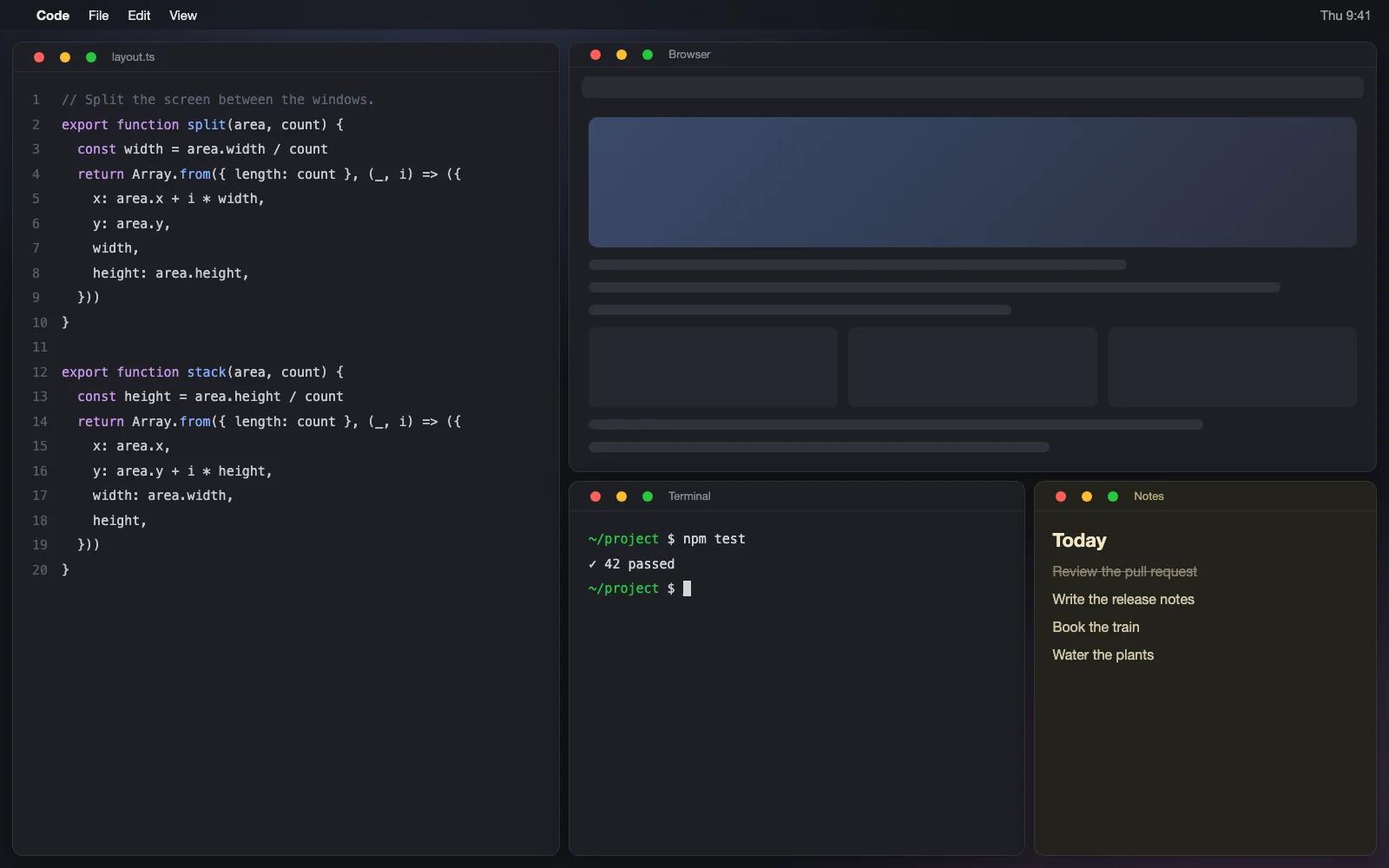The width and height of the screenshot is (1389, 868).
Task: Maximize the Notes window with the green button
Action: (1113, 496)
